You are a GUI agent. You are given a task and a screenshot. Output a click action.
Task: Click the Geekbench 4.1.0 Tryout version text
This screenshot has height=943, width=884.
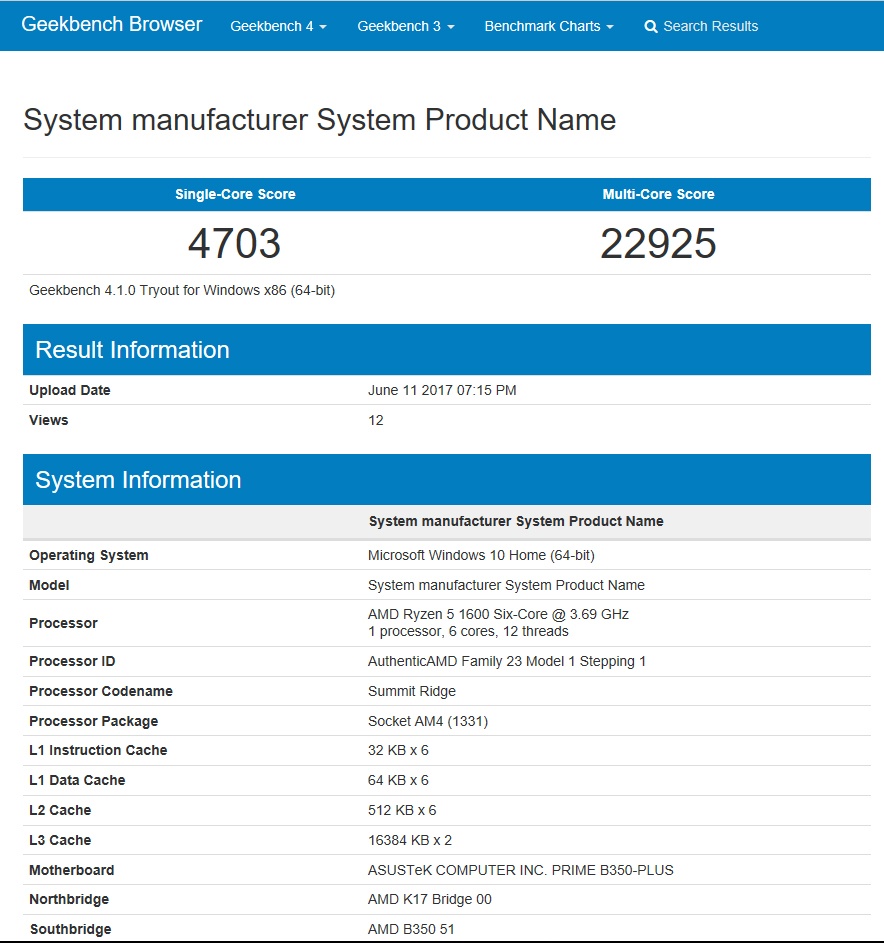(182, 290)
